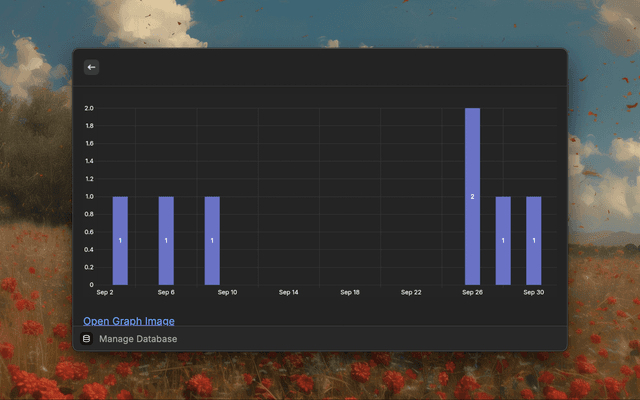Click the Sep 30 x-axis label
The width and height of the screenshot is (640, 400).
pyautogui.click(x=534, y=293)
